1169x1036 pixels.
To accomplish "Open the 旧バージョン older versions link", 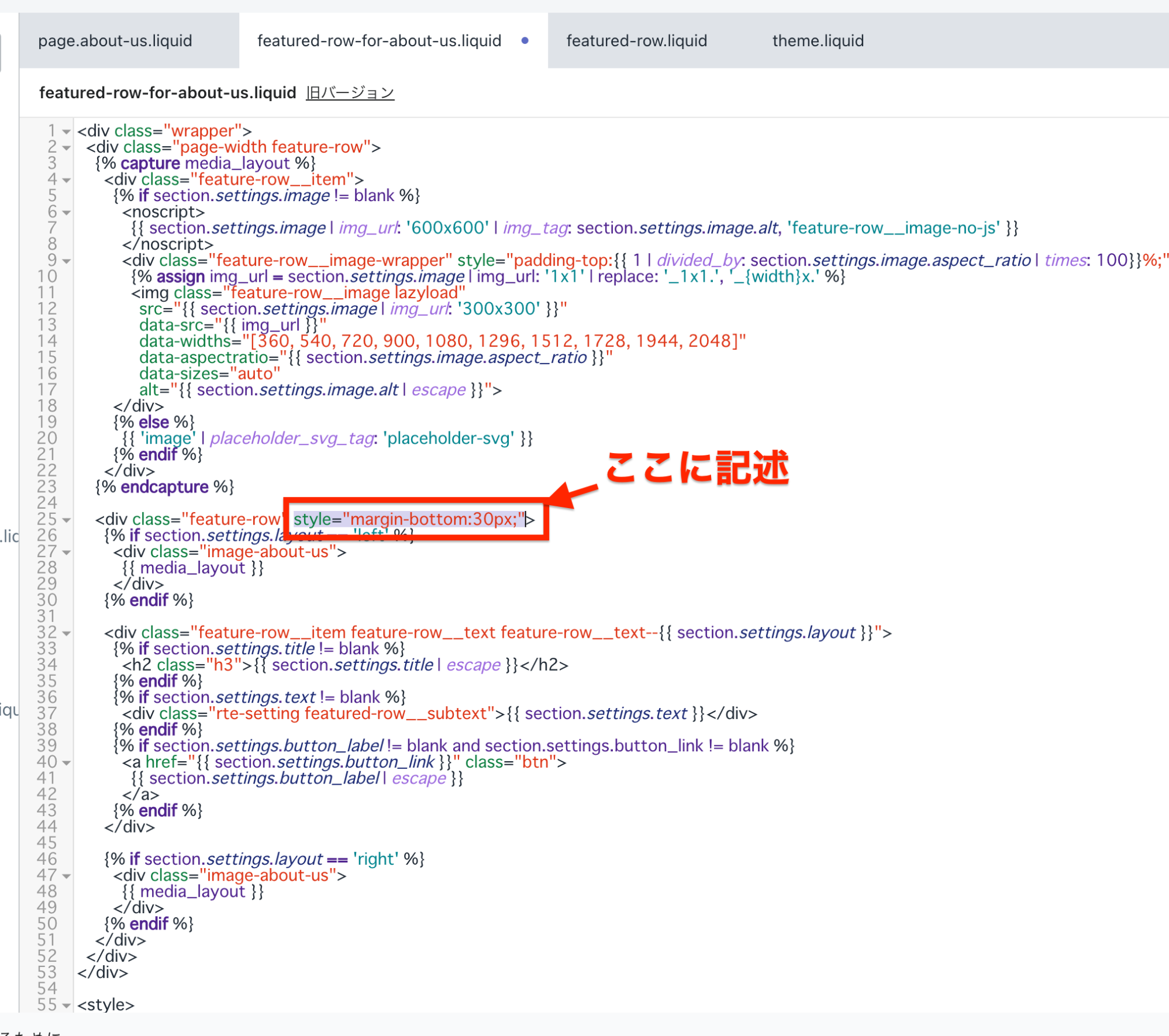I will point(350,93).
